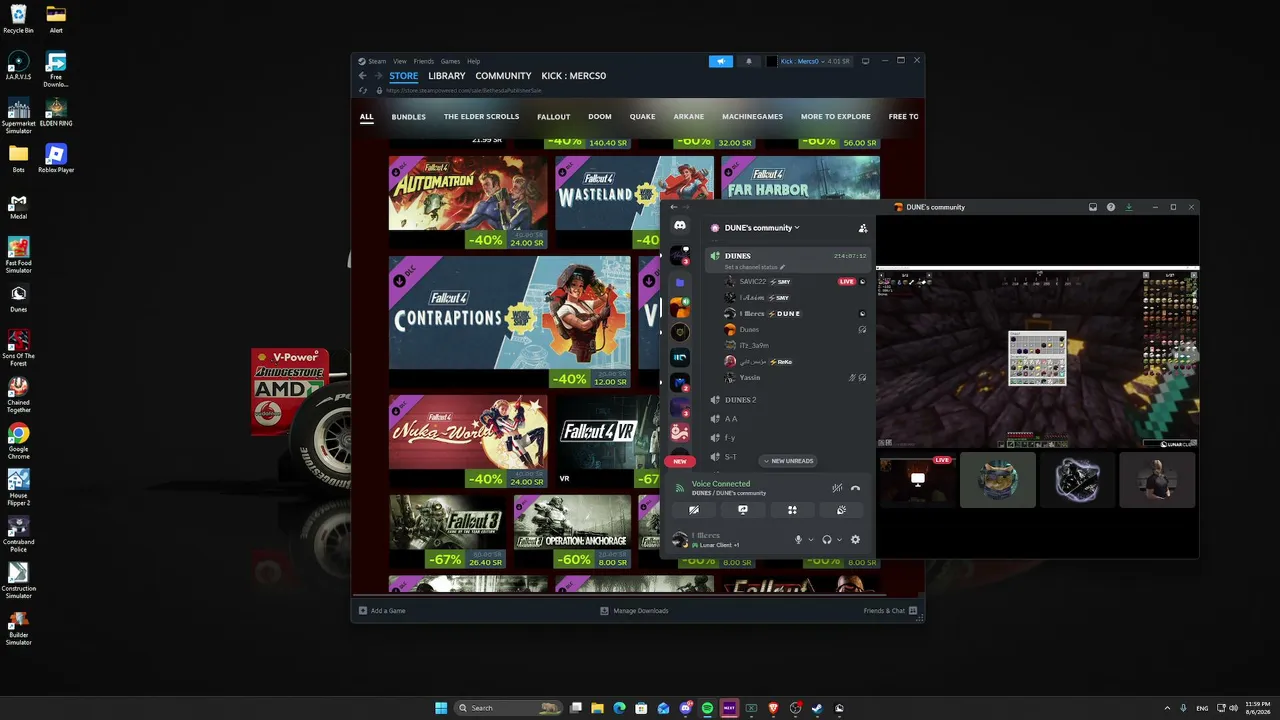Go back in Steam store navigation

click(363, 76)
